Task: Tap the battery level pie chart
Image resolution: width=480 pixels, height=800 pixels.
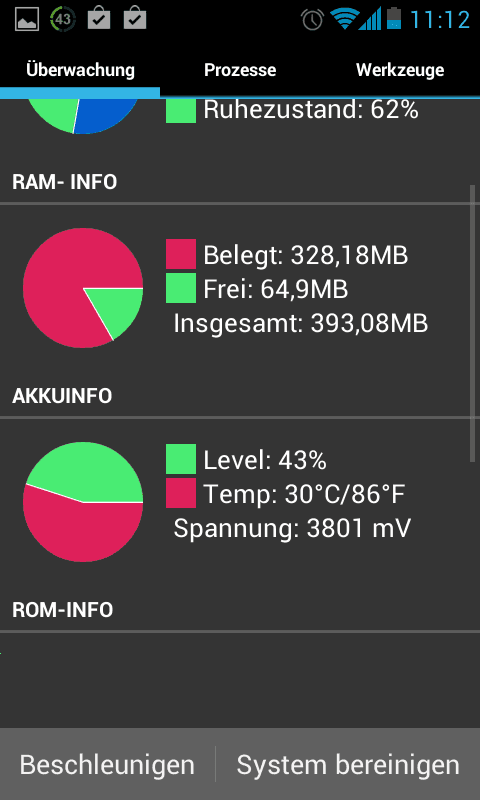Action: [83, 502]
